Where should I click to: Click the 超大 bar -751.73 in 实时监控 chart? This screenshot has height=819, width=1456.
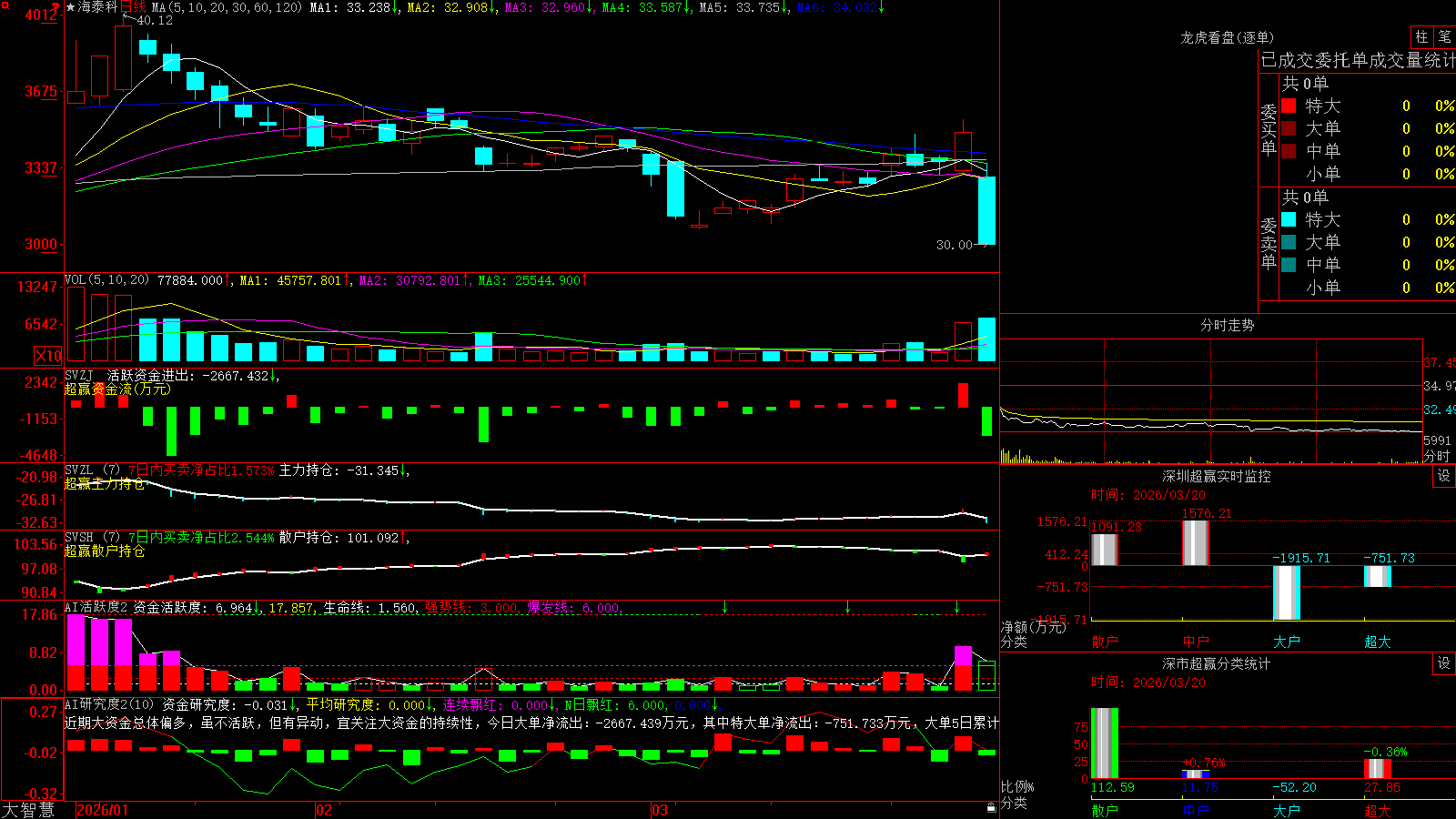tap(1378, 576)
